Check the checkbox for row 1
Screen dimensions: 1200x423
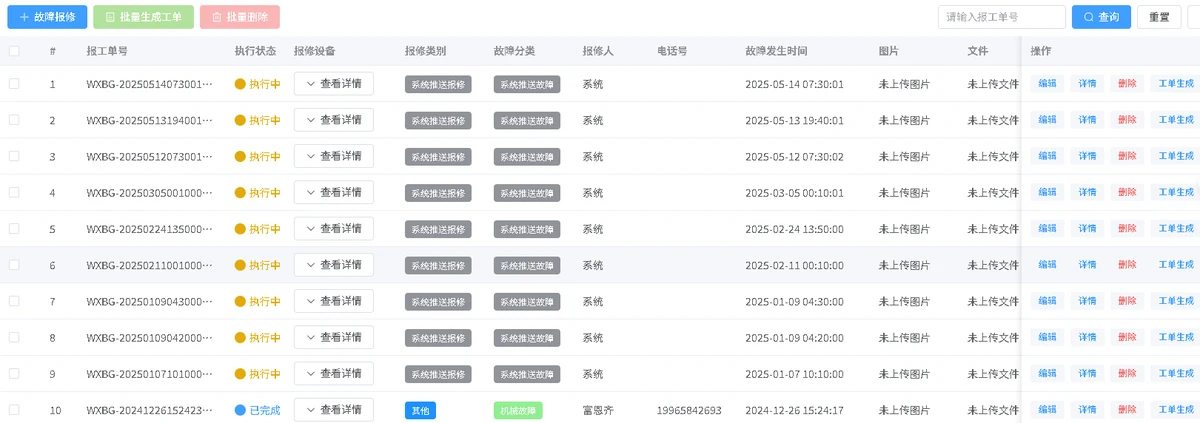tap(14, 84)
